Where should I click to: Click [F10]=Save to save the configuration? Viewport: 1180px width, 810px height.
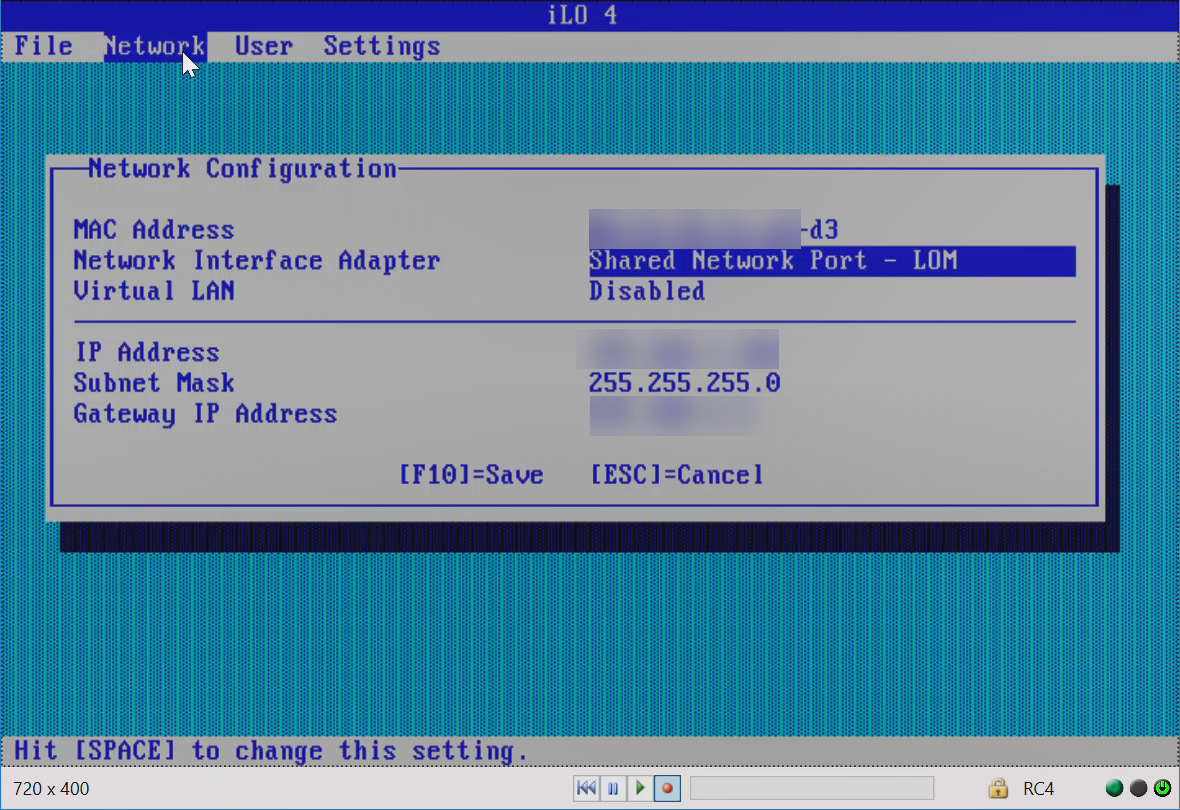tap(471, 475)
